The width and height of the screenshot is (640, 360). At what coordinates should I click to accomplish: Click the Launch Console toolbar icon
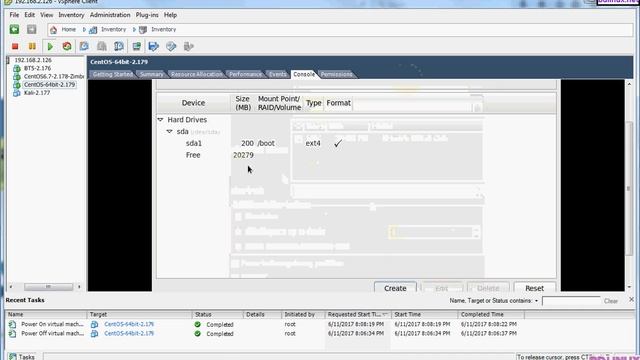pos(136,46)
